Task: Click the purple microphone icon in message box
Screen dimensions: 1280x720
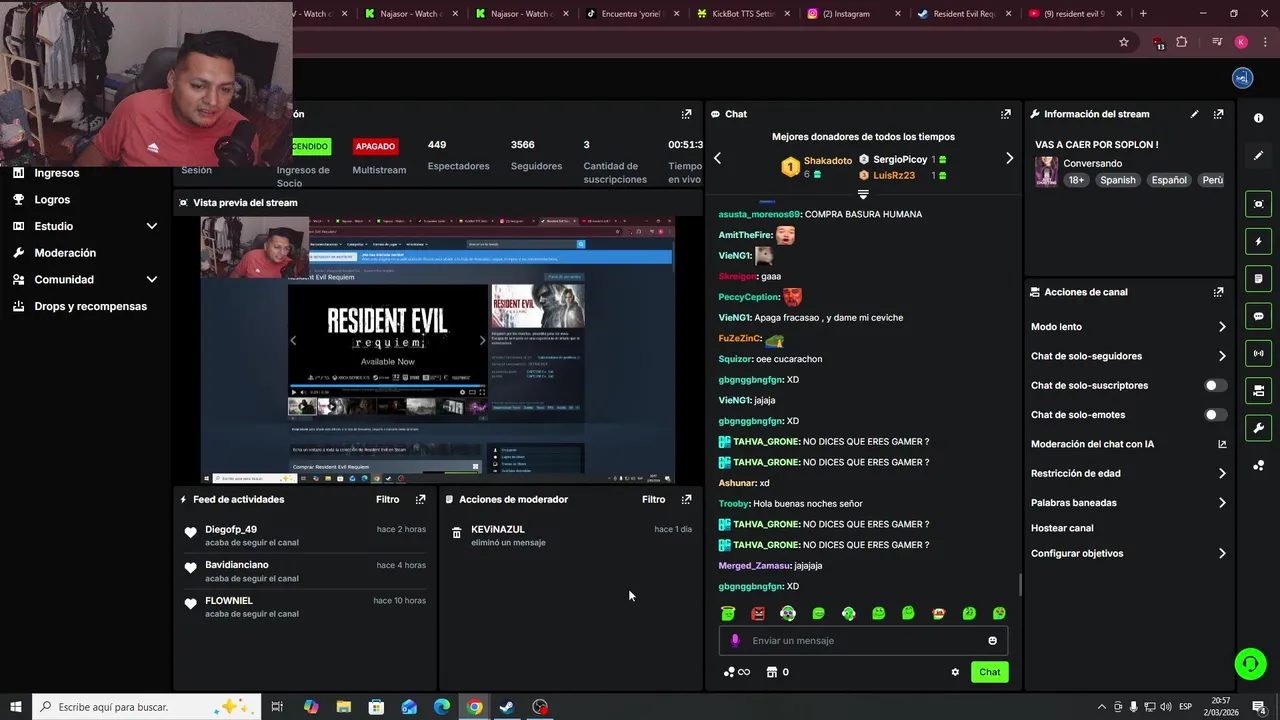Action: 735,641
